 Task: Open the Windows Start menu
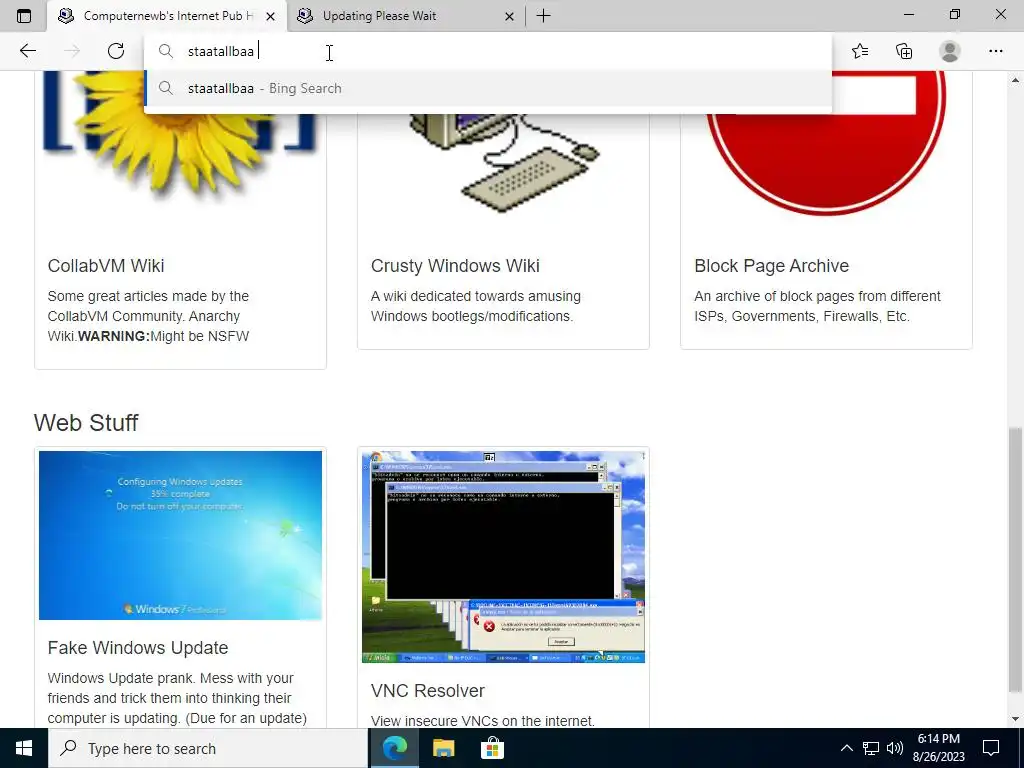tap(24, 748)
